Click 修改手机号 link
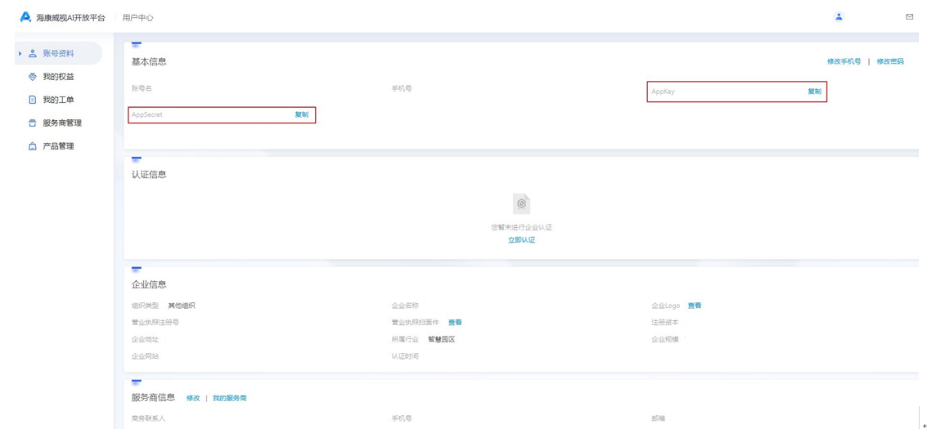 843,62
